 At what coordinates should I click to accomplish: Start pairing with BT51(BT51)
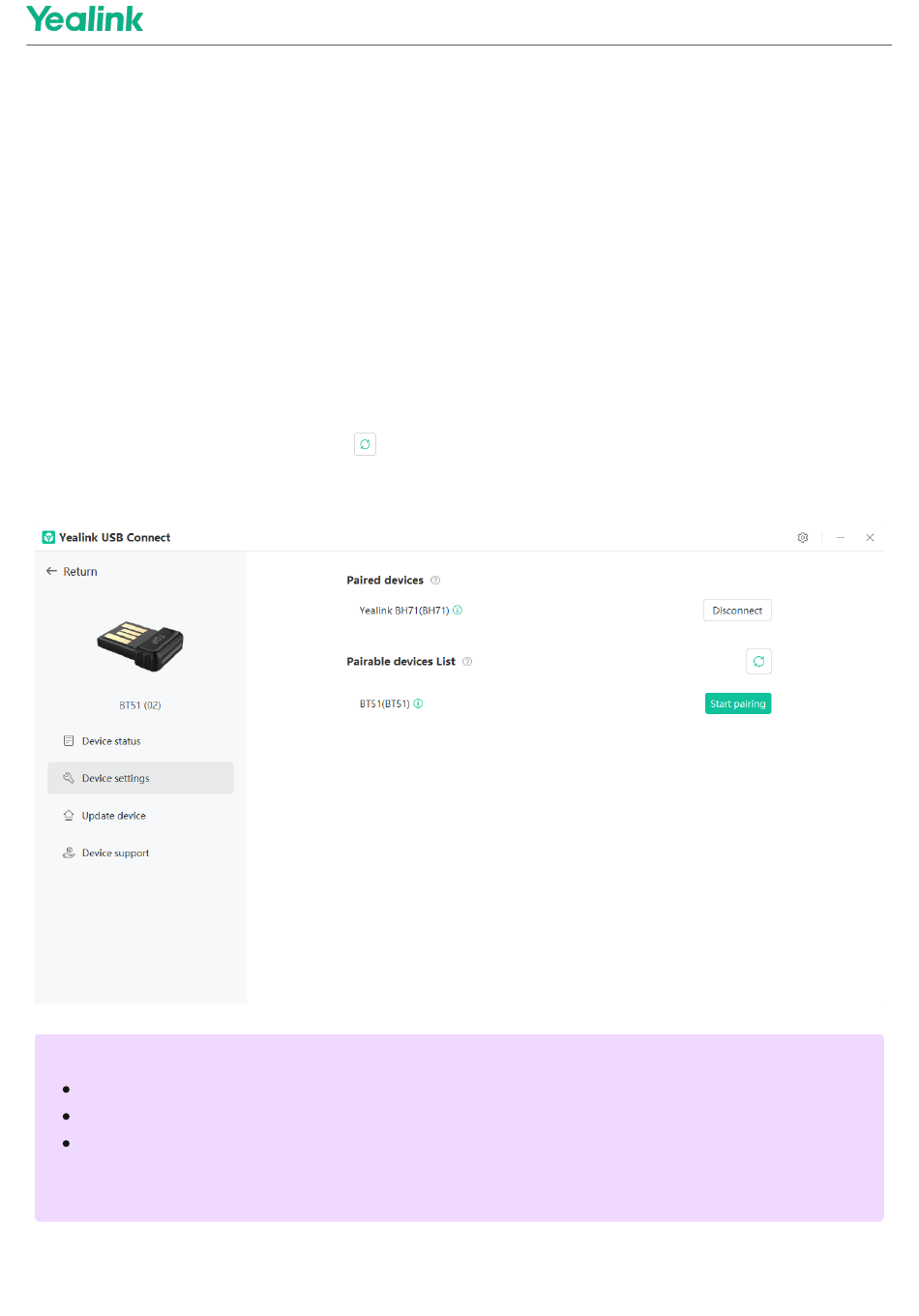click(x=738, y=703)
